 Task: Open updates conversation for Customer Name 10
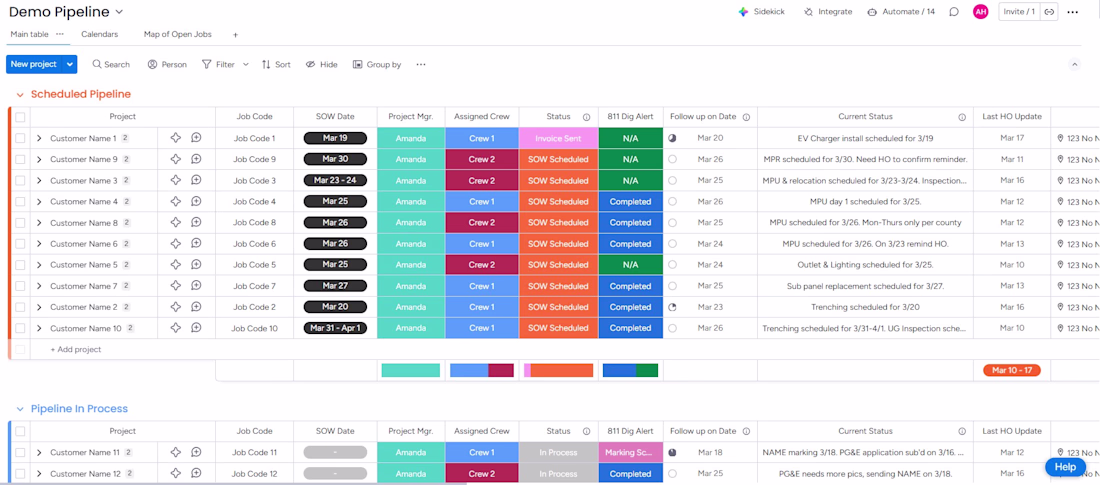coord(196,328)
